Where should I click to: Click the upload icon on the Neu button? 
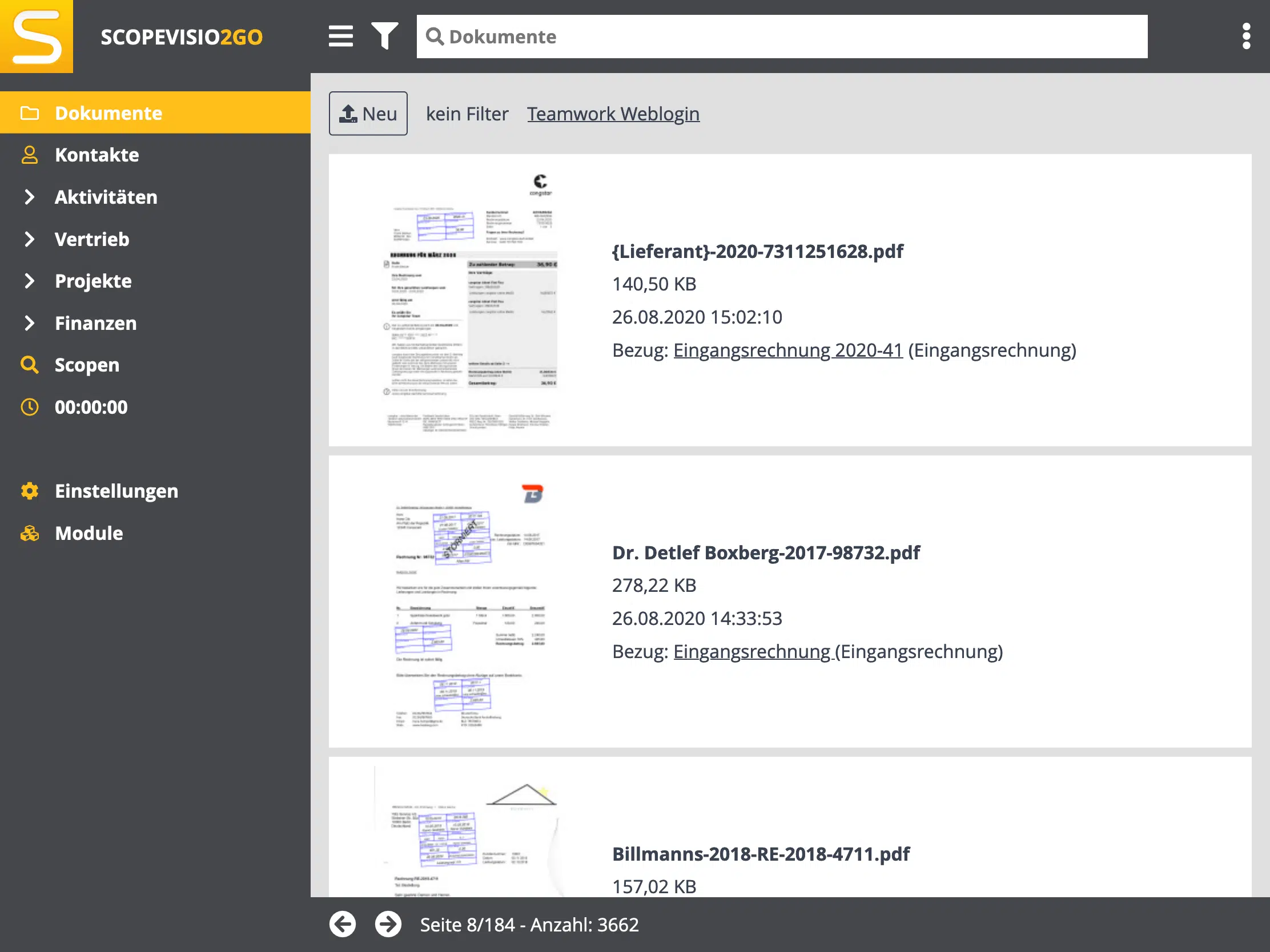(348, 113)
